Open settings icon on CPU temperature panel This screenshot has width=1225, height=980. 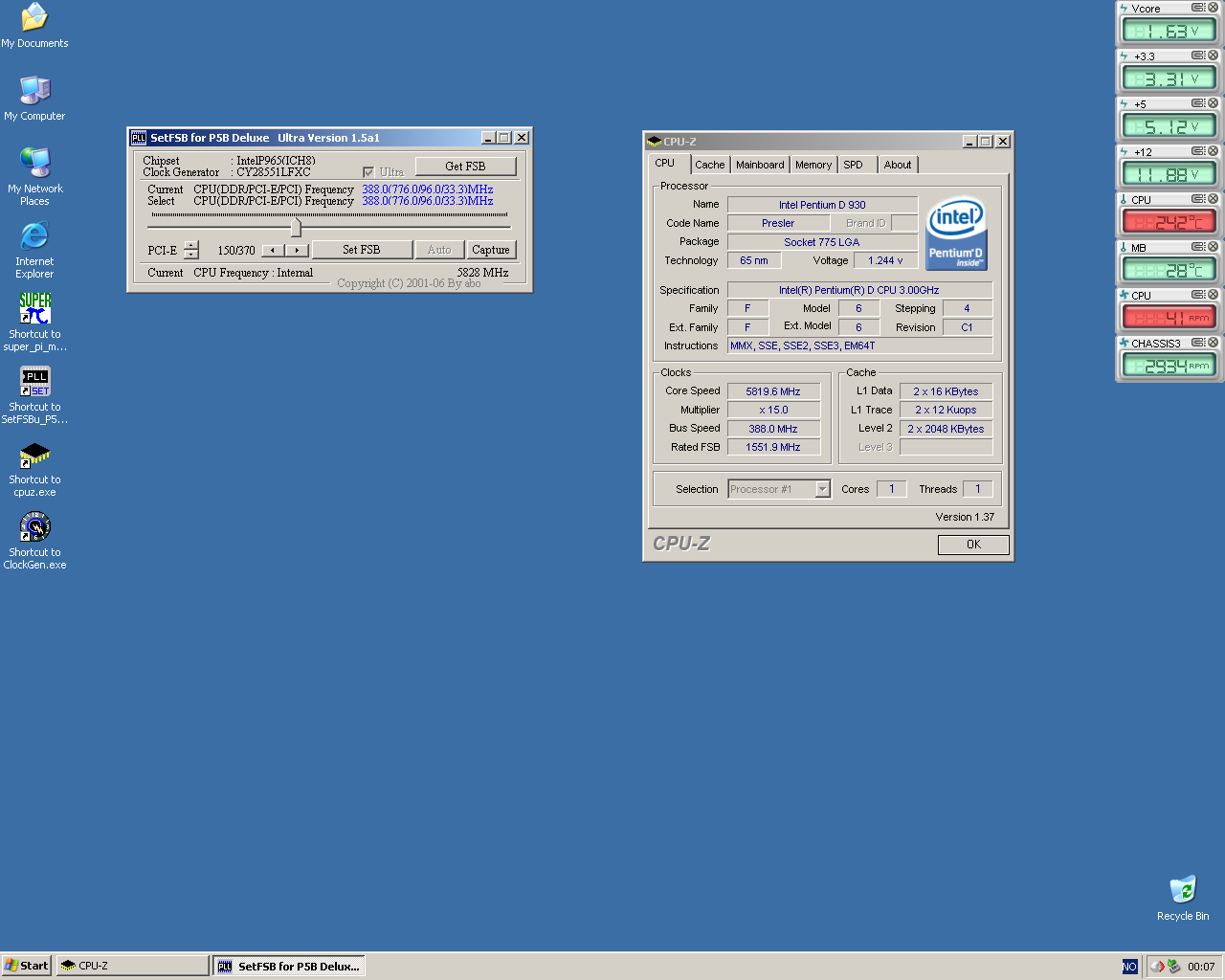click(1198, 199)
